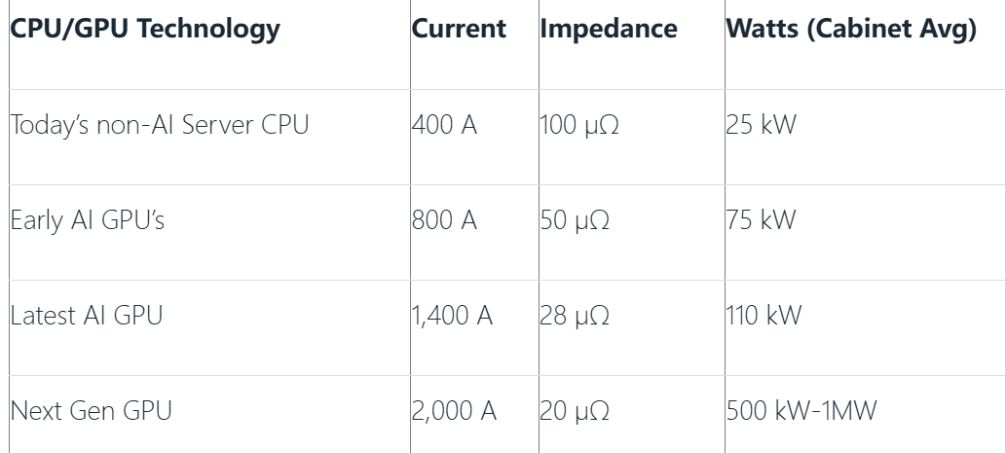Click the 25 kW cabinet value
This screenshot has width=1005, height=453.
tap(761, 124)
